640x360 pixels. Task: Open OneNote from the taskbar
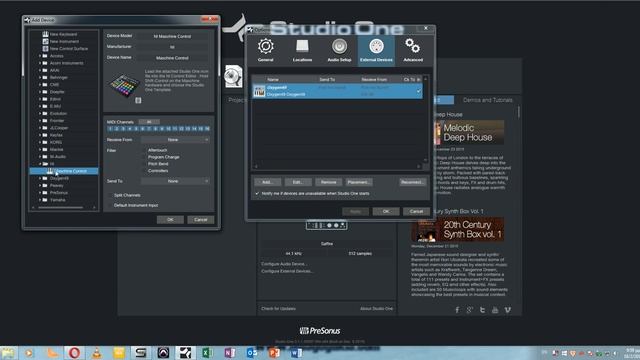tap(230, 352)
